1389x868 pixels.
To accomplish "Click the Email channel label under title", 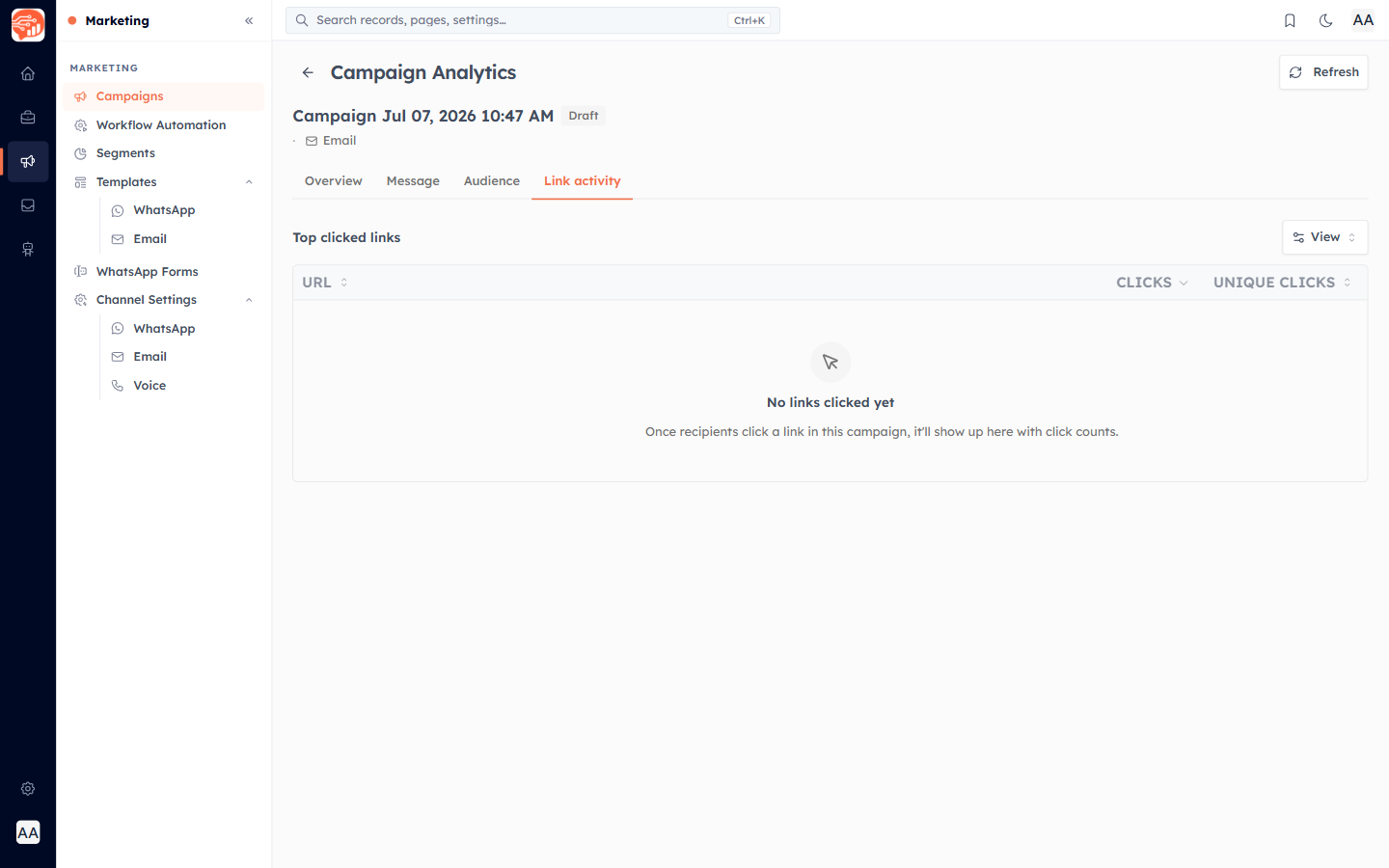I will (331, 141).
